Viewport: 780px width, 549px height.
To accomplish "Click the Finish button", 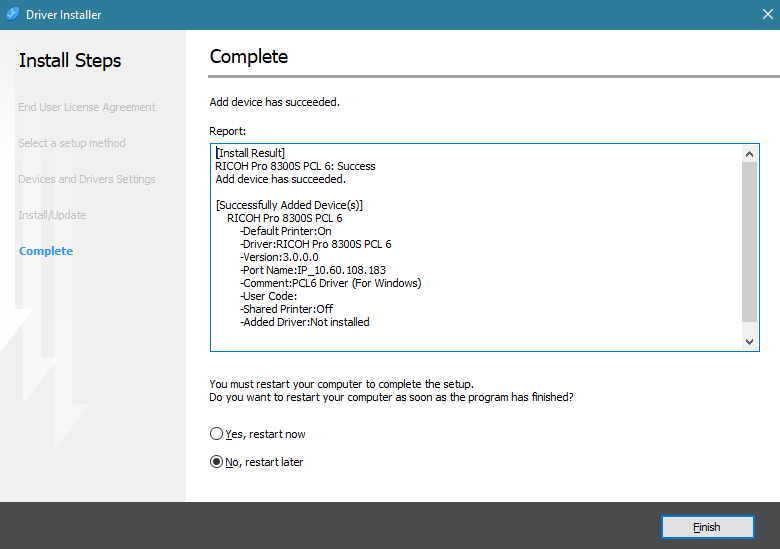I will coord(707,527).
